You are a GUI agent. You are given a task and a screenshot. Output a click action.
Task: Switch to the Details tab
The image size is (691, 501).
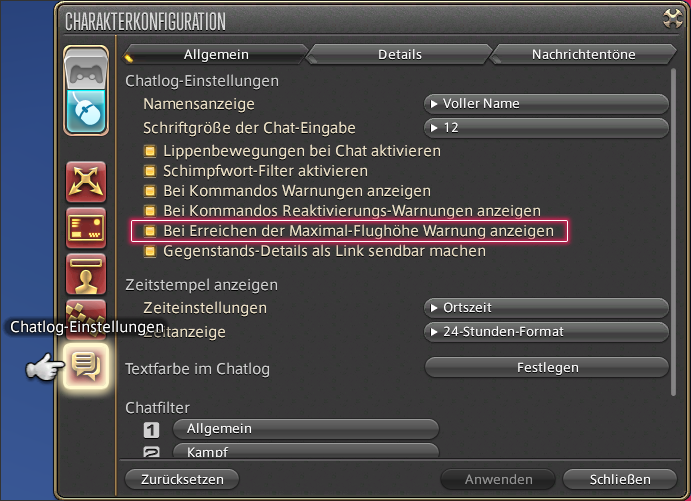(400, 54)
